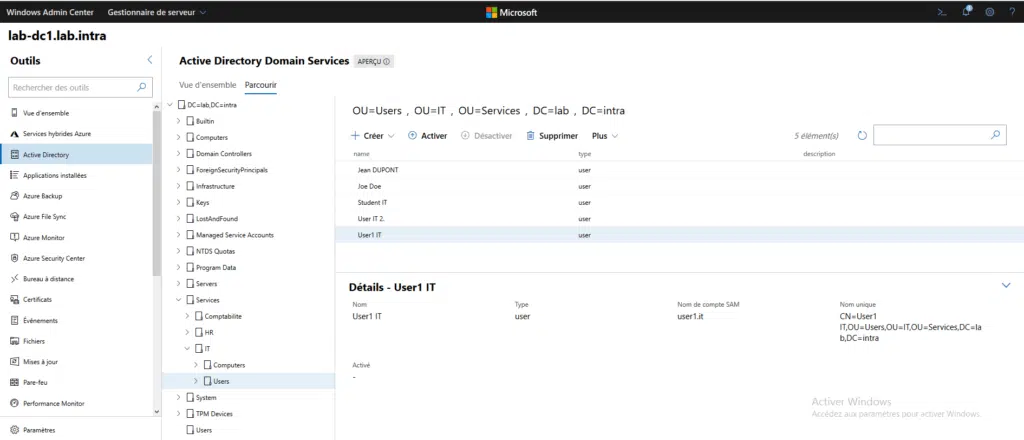This screenshot has width=1024, height=440.
Task: Click the Paramètres gear icon at sidebar bottom
Action: (14, 430)
